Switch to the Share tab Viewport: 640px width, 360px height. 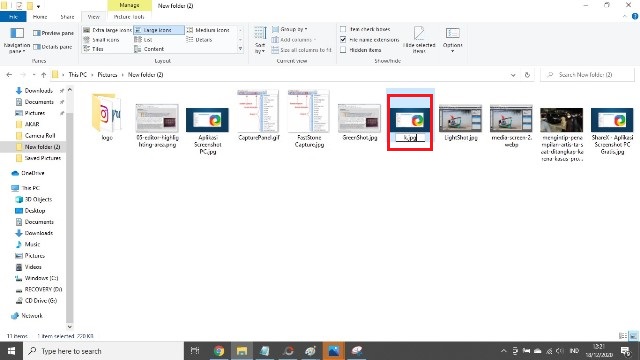click(x=67, y=17)
